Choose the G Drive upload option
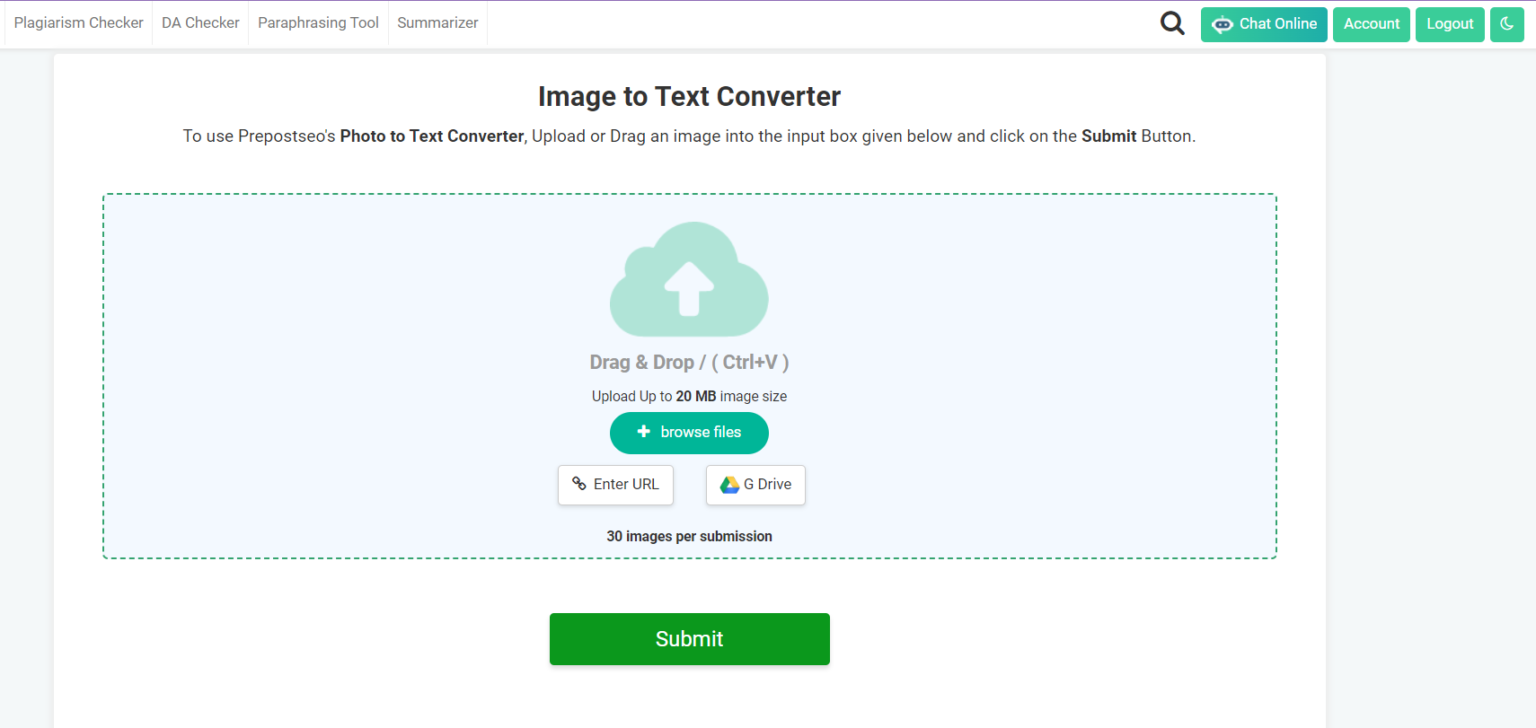The height and width of the screenshot is (728, 1536). pos(755,485)
